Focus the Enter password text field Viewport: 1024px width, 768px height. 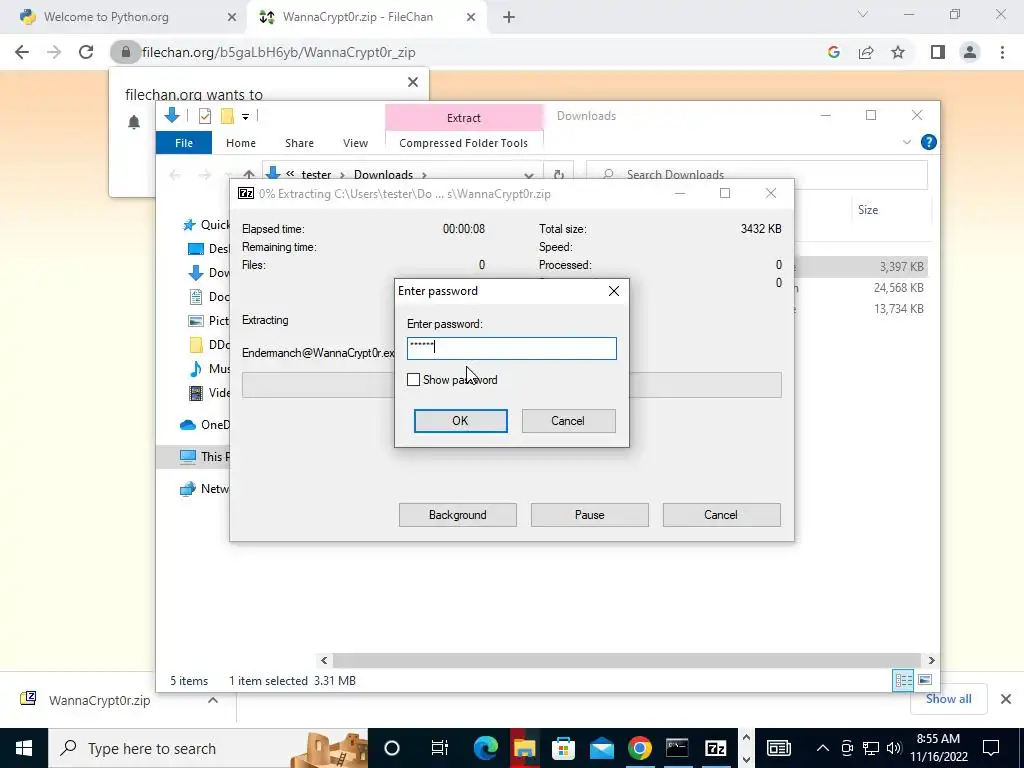coord(511,348)
